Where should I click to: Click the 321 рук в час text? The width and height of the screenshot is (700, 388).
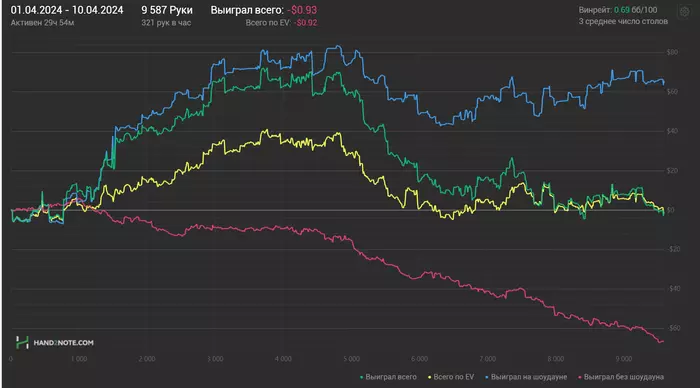pos(166,23)
